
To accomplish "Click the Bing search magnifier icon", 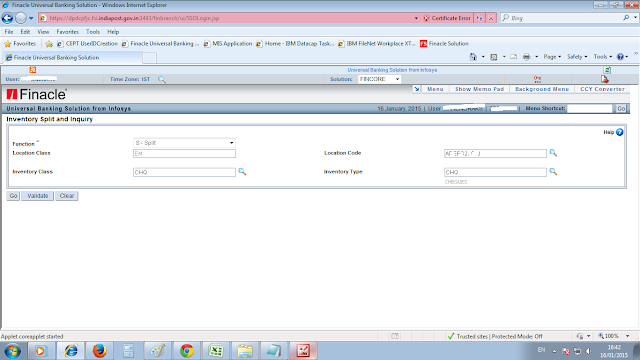I will (x=626, y=18).
